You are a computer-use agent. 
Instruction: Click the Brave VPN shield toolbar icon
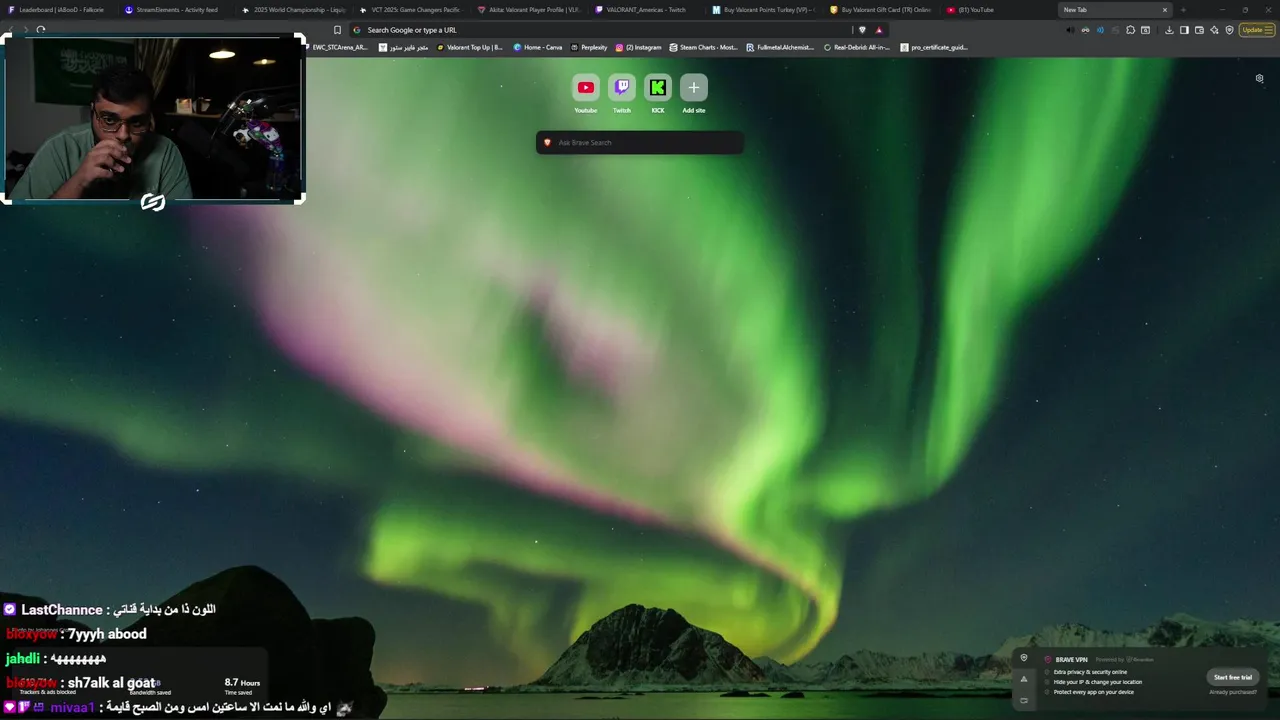[x=1229, y=30]
